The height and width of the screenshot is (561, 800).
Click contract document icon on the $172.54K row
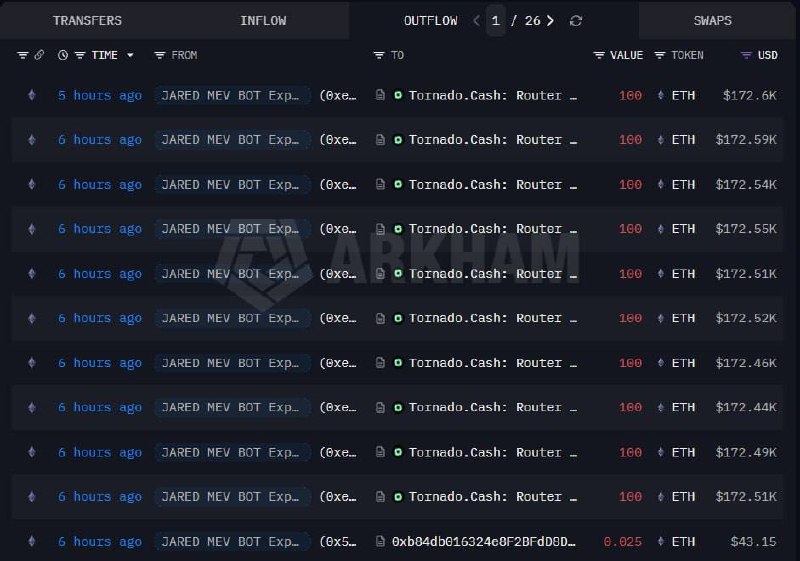380,184
